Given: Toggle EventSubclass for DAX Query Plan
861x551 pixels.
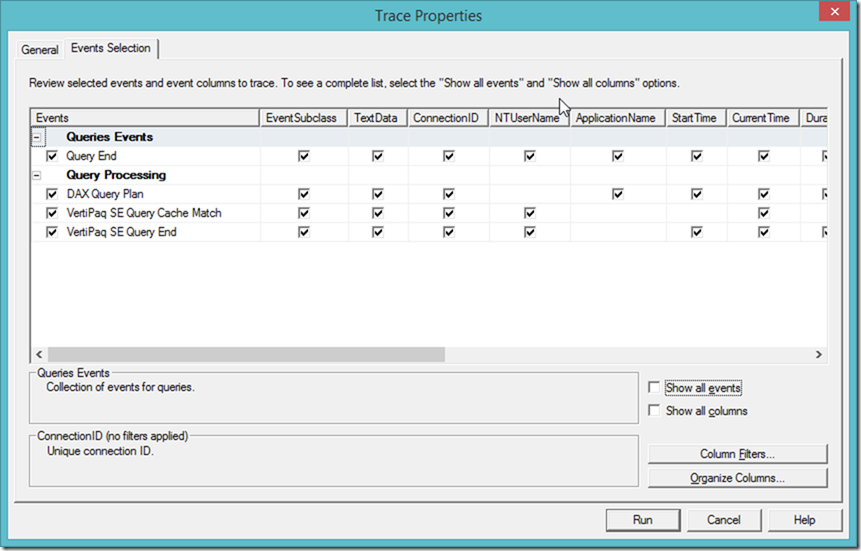Looking at the screenshot, I should click(304, 194).
